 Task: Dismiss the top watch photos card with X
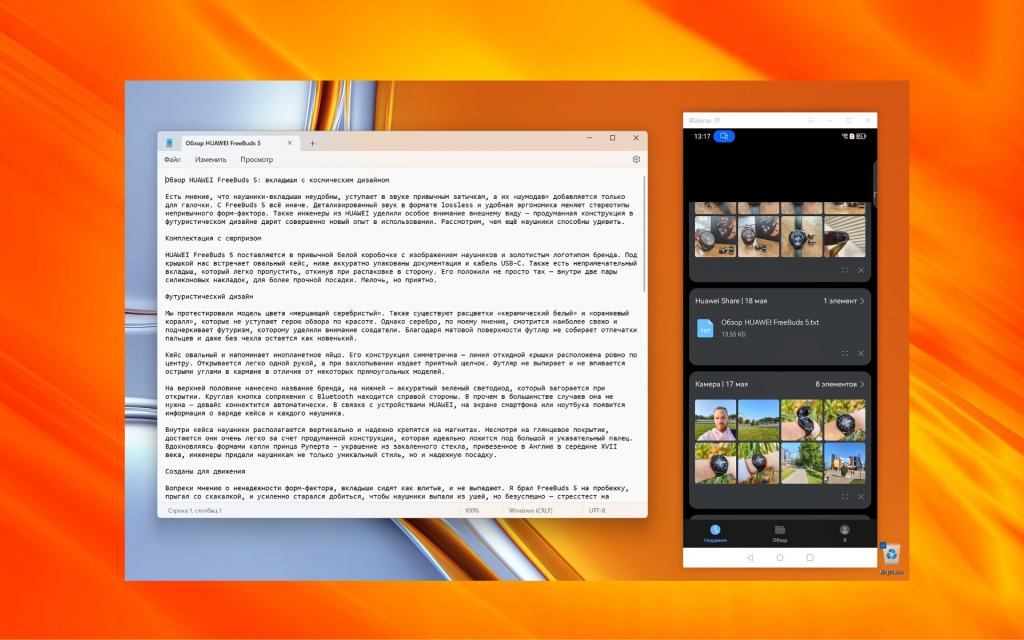(x=861, y=270)
